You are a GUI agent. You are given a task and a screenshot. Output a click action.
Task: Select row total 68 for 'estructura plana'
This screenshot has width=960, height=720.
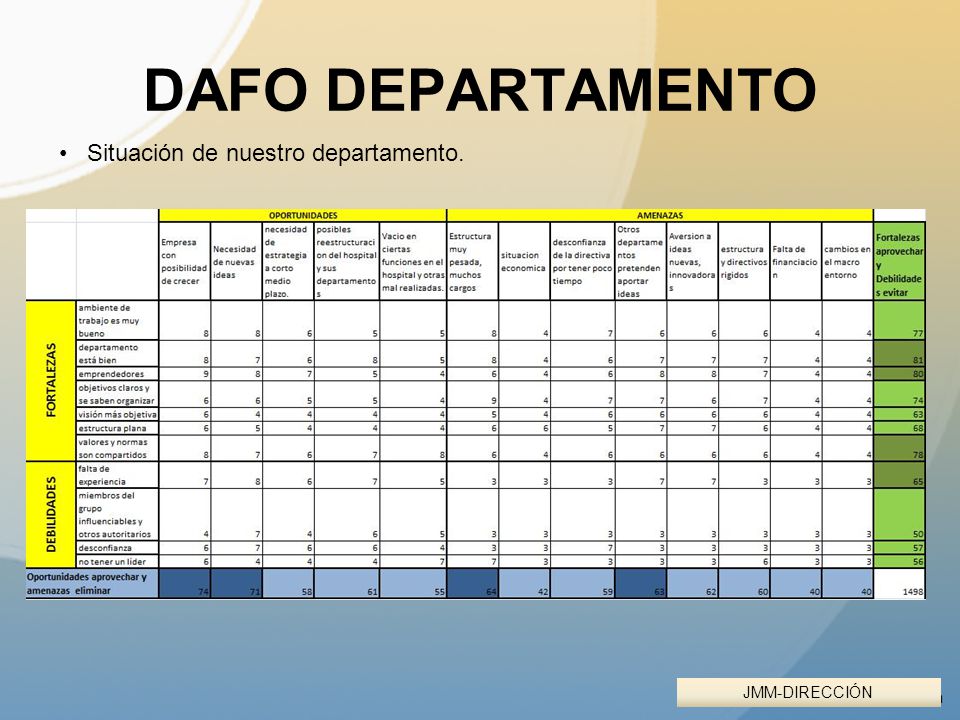coord(899,428)
